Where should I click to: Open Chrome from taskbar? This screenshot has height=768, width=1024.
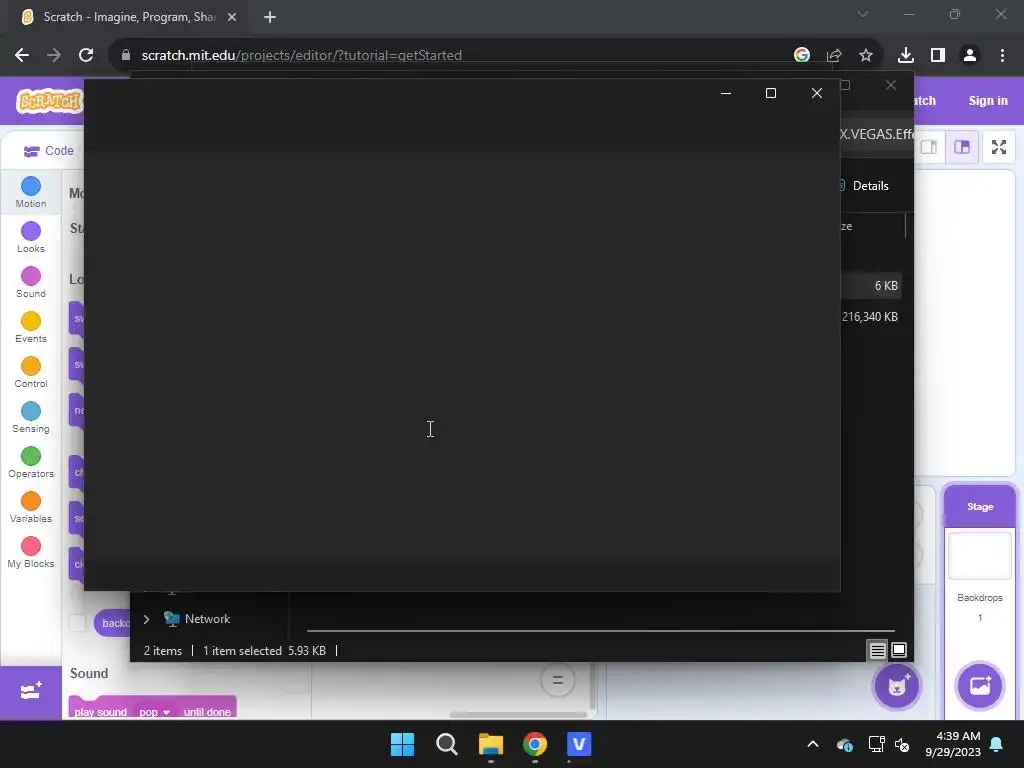pos(535,744)
